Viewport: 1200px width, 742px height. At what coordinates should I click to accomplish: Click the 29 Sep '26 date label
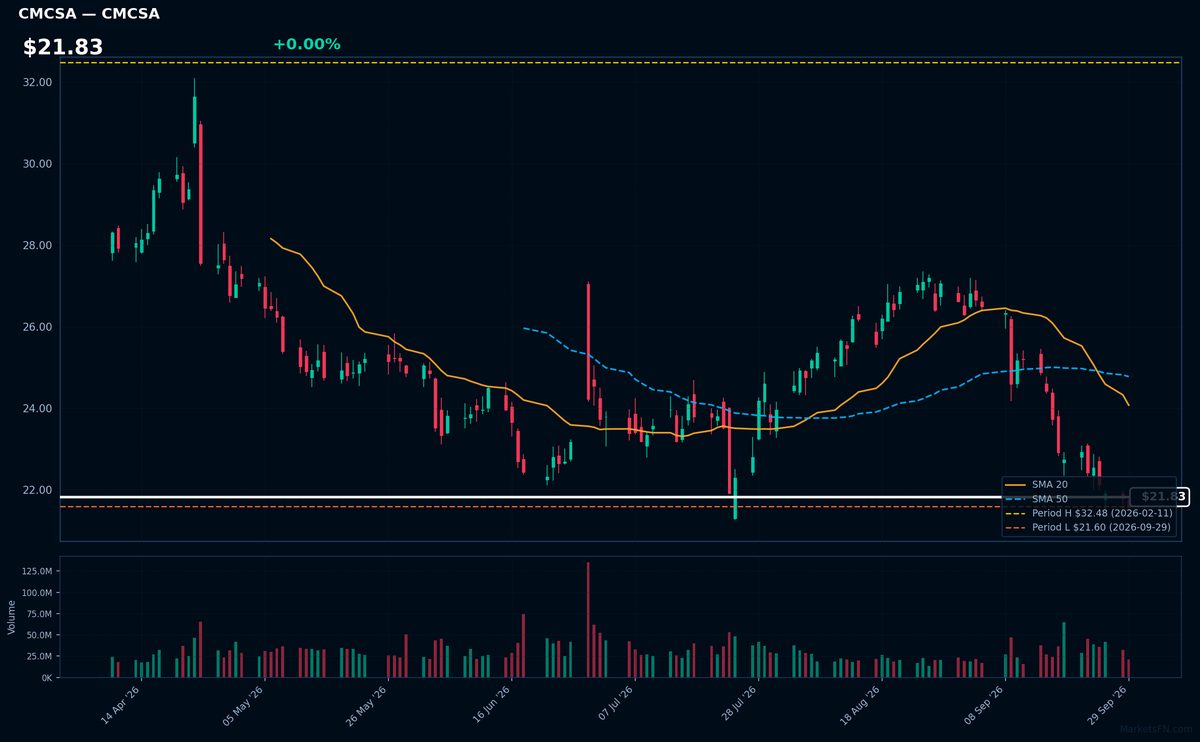click(1108, 705)
